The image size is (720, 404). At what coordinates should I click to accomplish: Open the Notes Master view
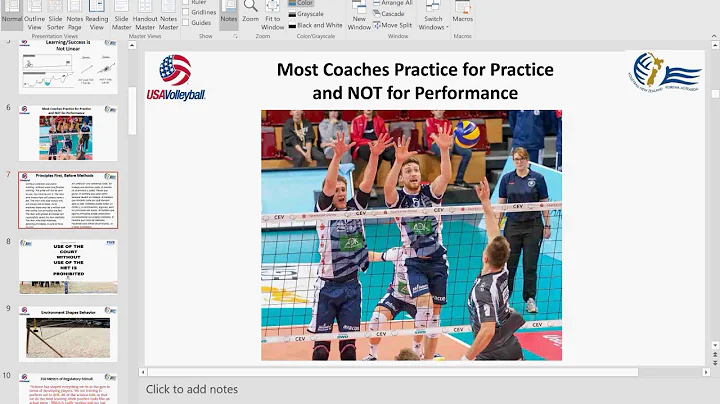[169, 15]
